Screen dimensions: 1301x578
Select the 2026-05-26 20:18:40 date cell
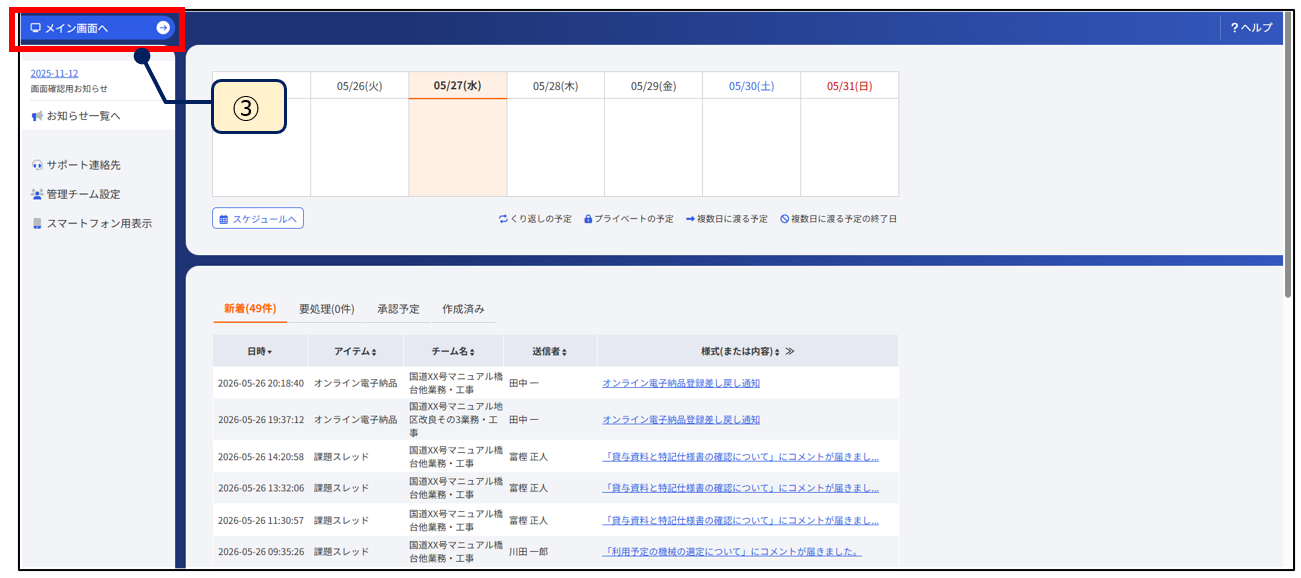pos(261,383)
